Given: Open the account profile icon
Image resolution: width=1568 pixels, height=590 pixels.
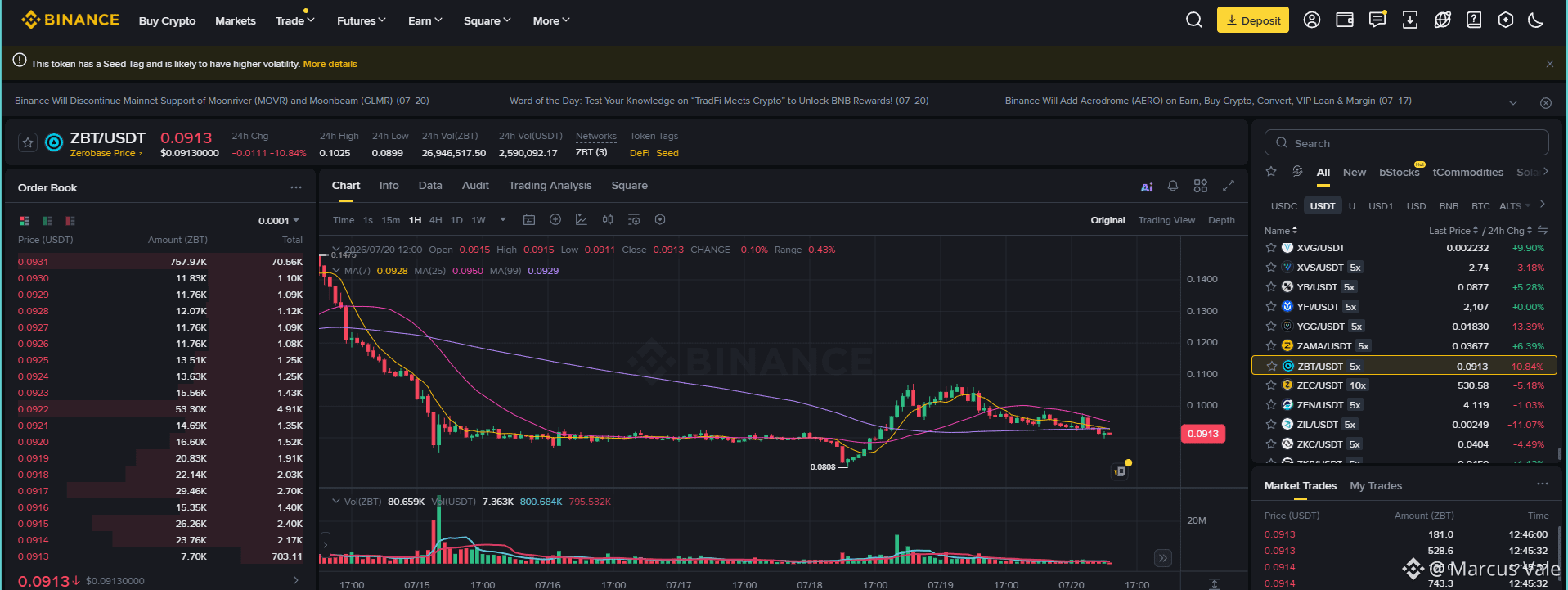Looking at the screenshot, I should click(x=1312, y=20).
